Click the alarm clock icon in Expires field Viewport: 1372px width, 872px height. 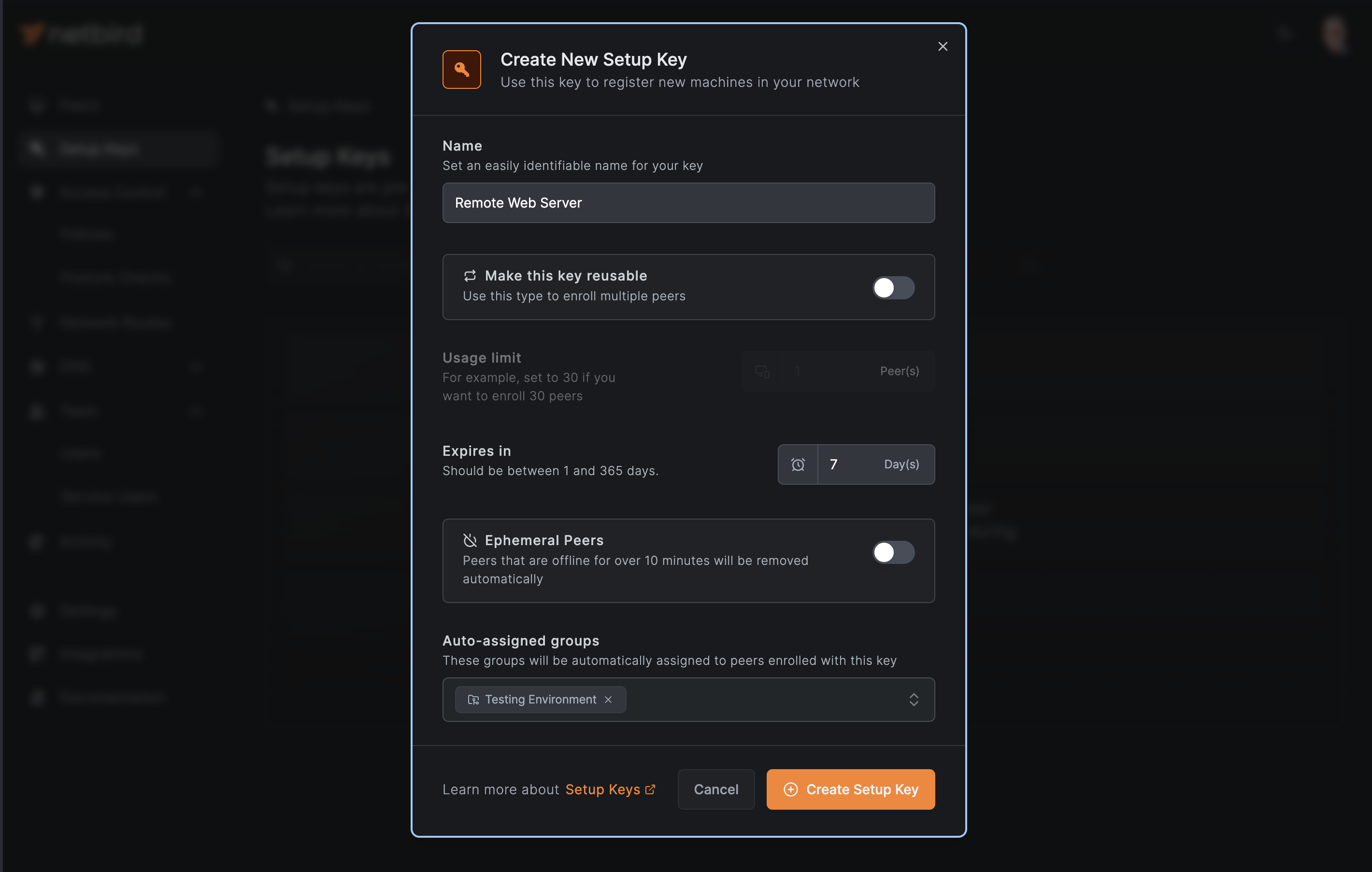point(798,464)
